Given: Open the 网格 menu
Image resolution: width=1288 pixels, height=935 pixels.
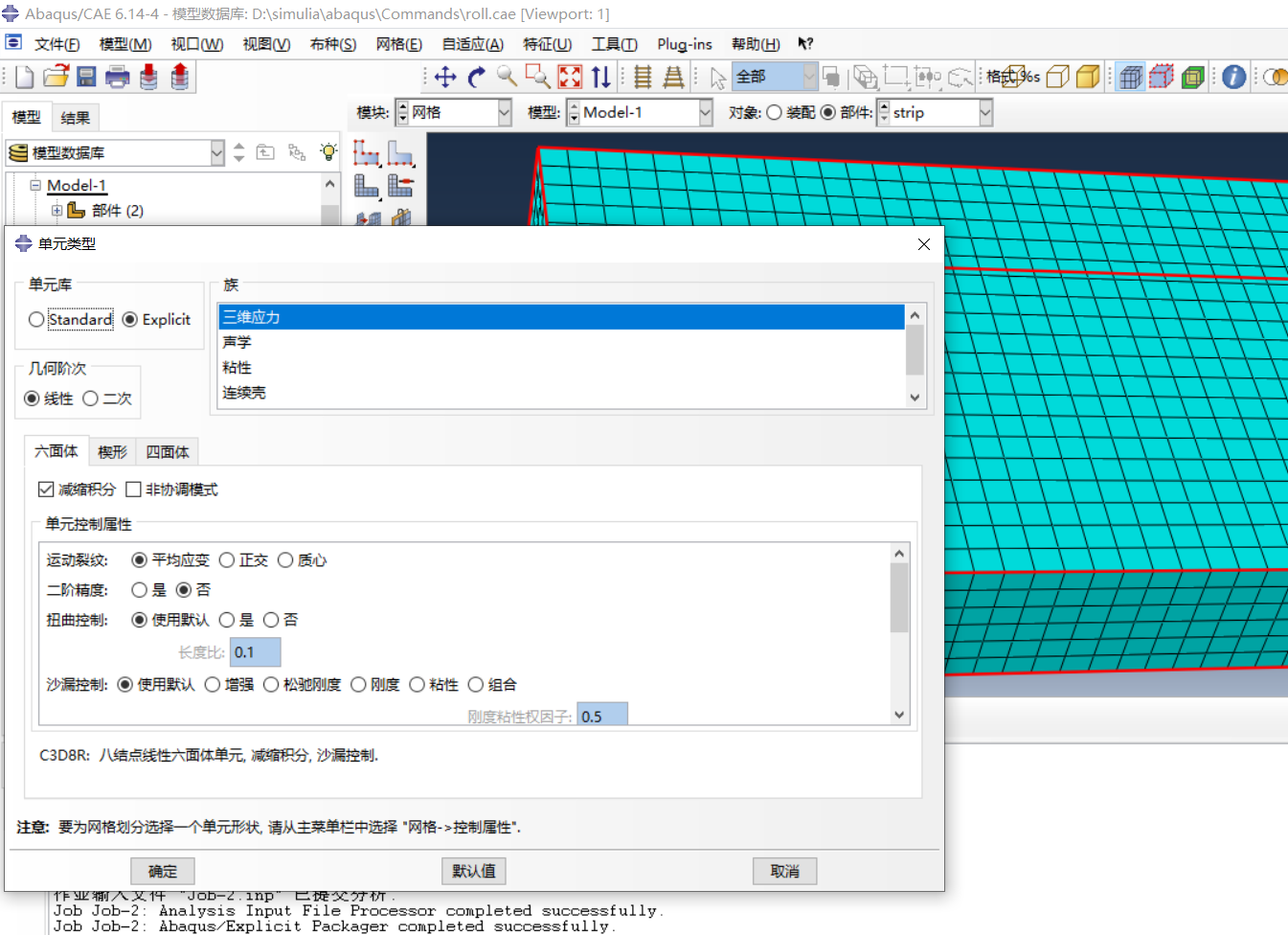Looking at the screenshot, I should (398, 44).
